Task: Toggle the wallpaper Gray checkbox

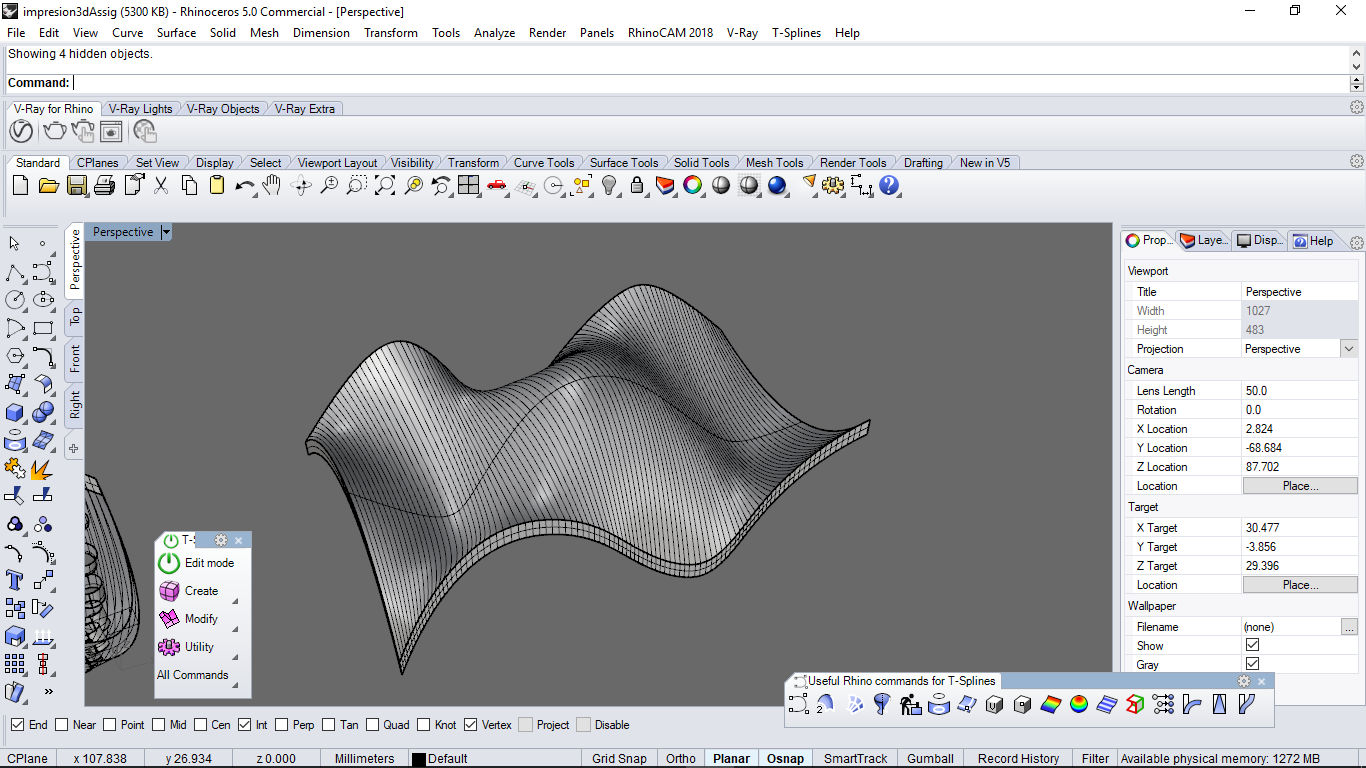Action: click(x=1252, y=665)
